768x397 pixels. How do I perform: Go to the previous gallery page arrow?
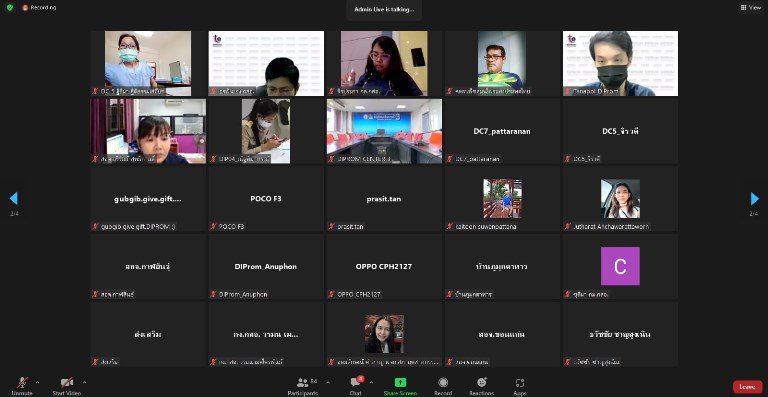[14, 198]
